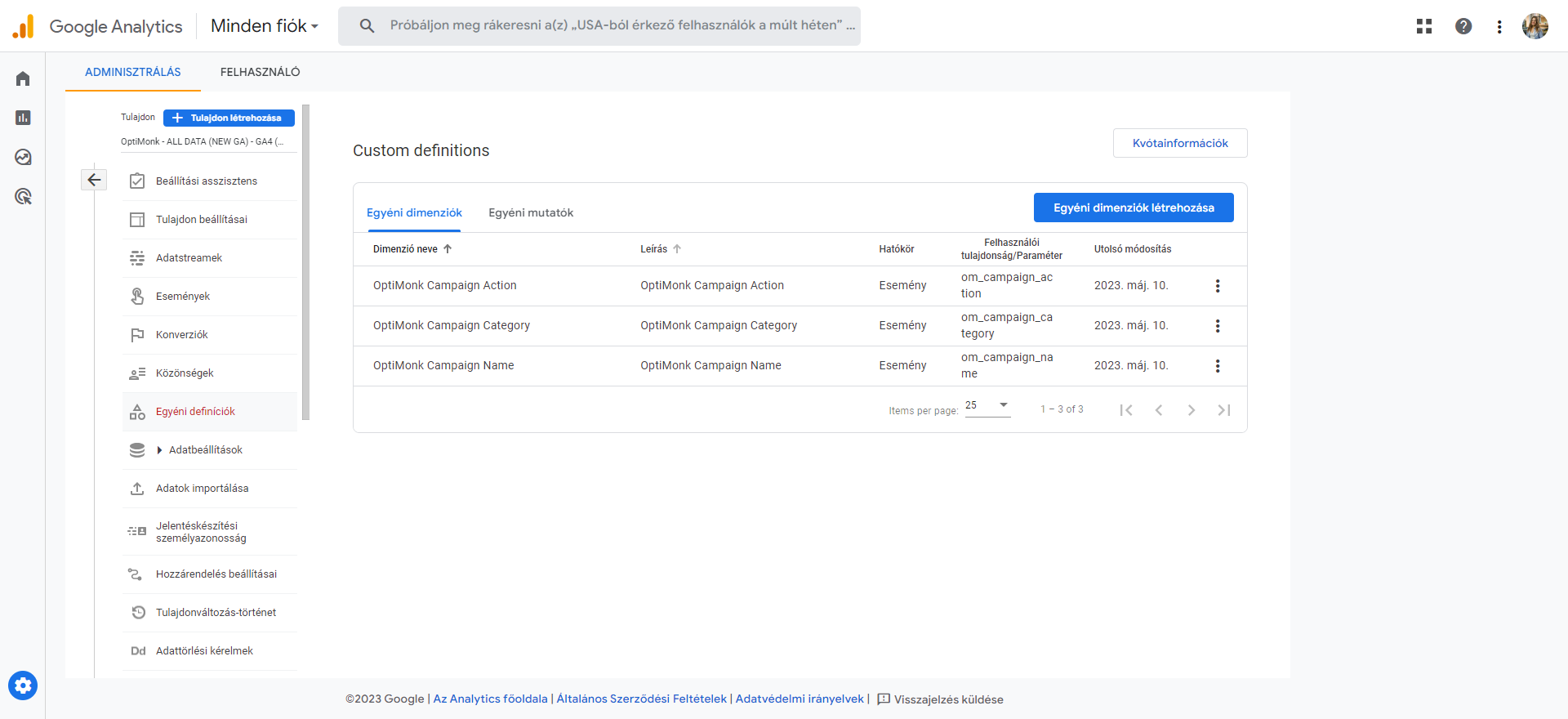This screenshot has width=1568, height=719.
Task: Click the Admin gear icon
Action: [23, 686]
